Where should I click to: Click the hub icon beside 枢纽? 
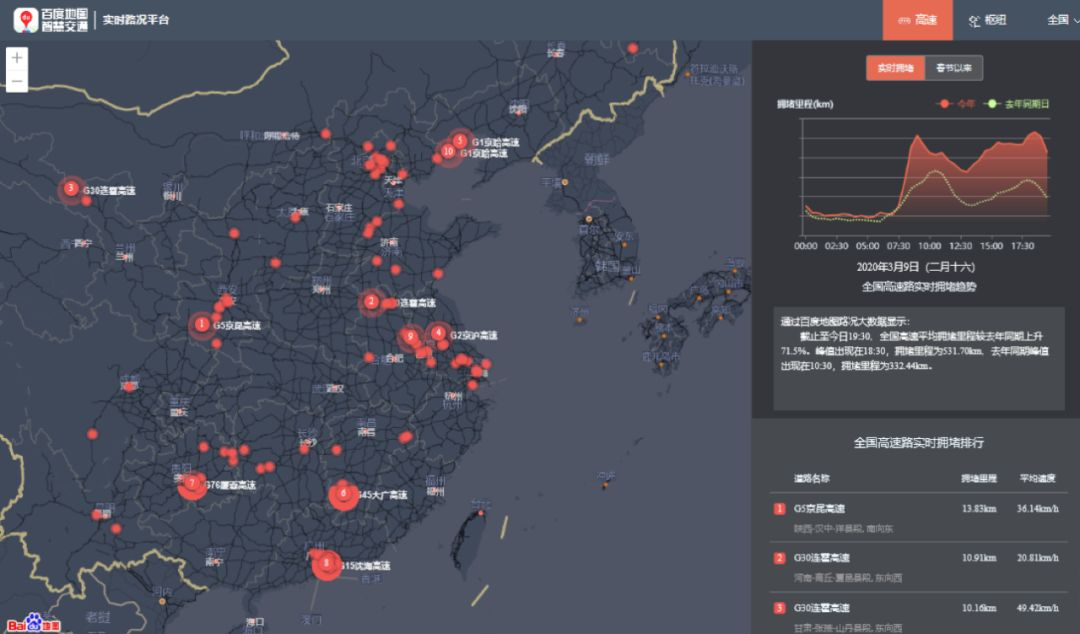click(974, 21)
